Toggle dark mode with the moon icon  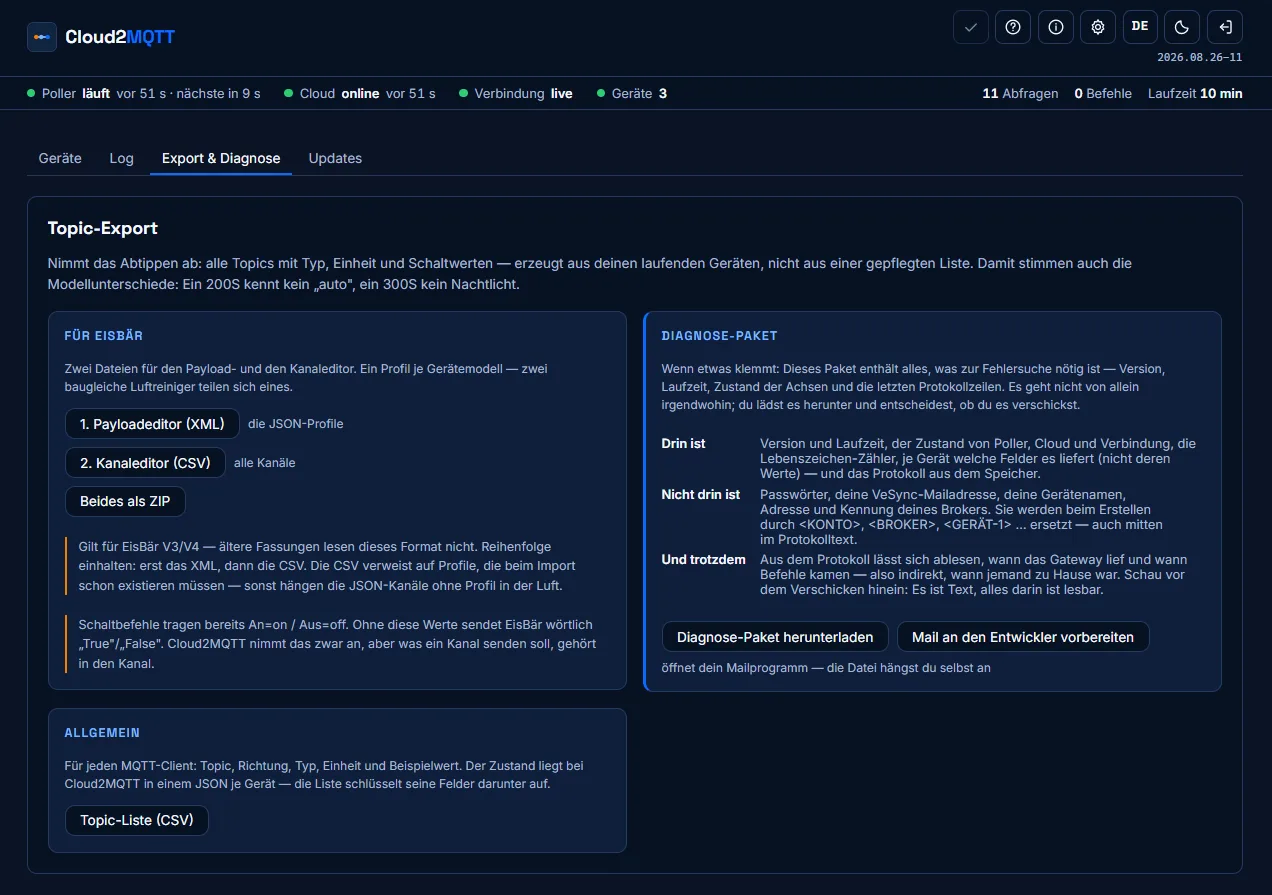coord(1182,27)
